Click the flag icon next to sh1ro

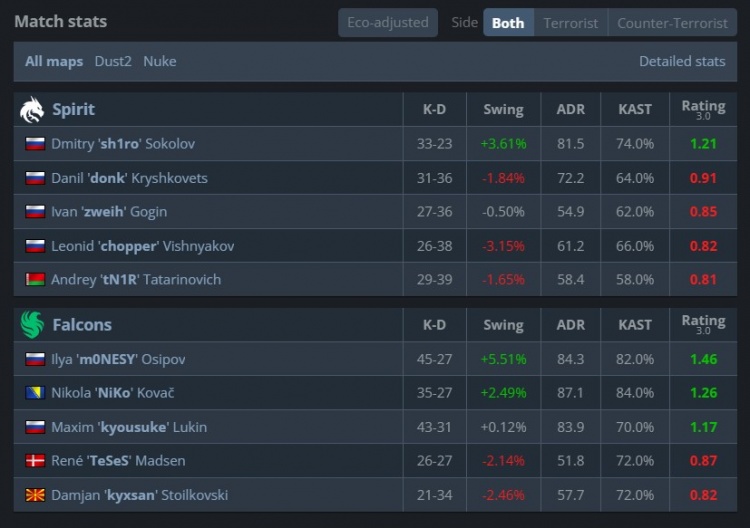pos(35,144)
